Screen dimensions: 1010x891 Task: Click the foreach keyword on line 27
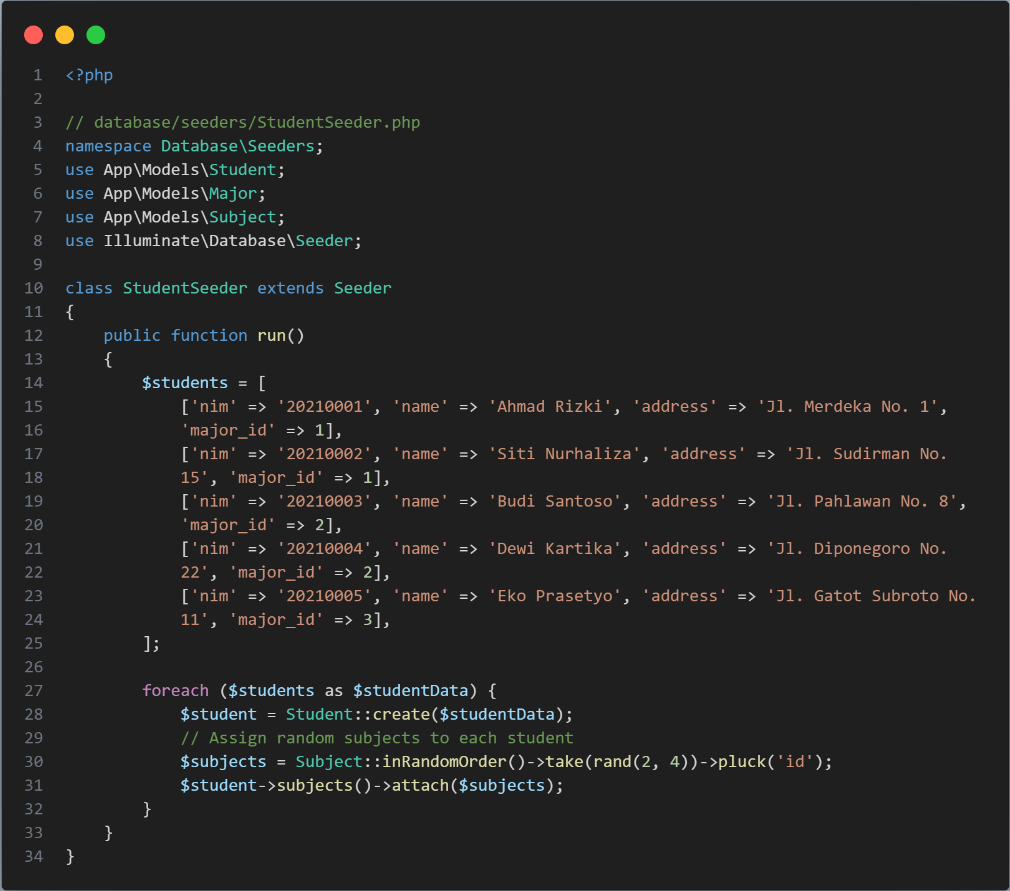coord(175,690)
